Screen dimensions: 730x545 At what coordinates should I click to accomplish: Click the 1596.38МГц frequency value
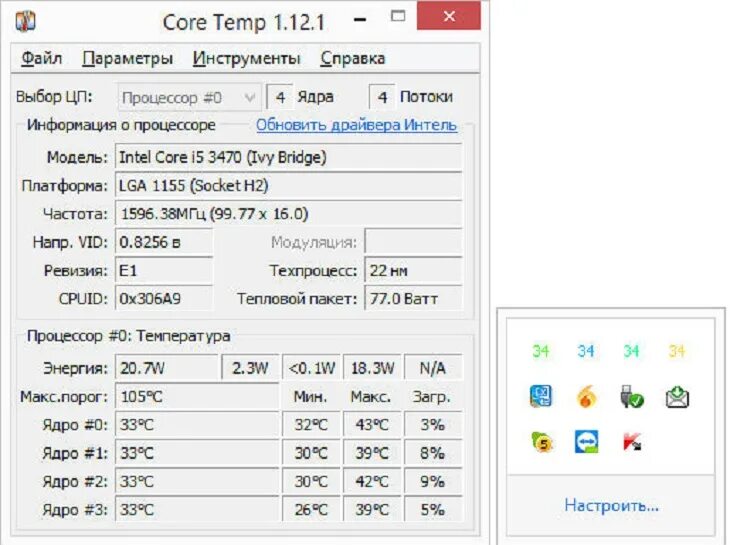pyautogui.click(x=289, y=214)
